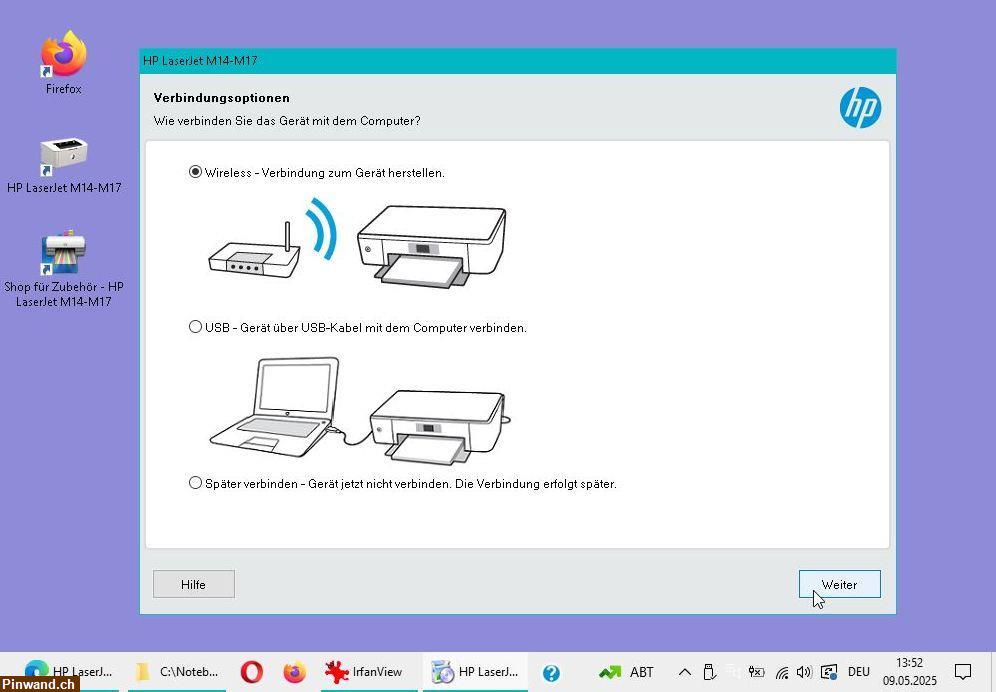Viewport: 996px width, 692px height.
Task: Click the Weiter button
Action: pyautogui.click(x=839, y=584)
